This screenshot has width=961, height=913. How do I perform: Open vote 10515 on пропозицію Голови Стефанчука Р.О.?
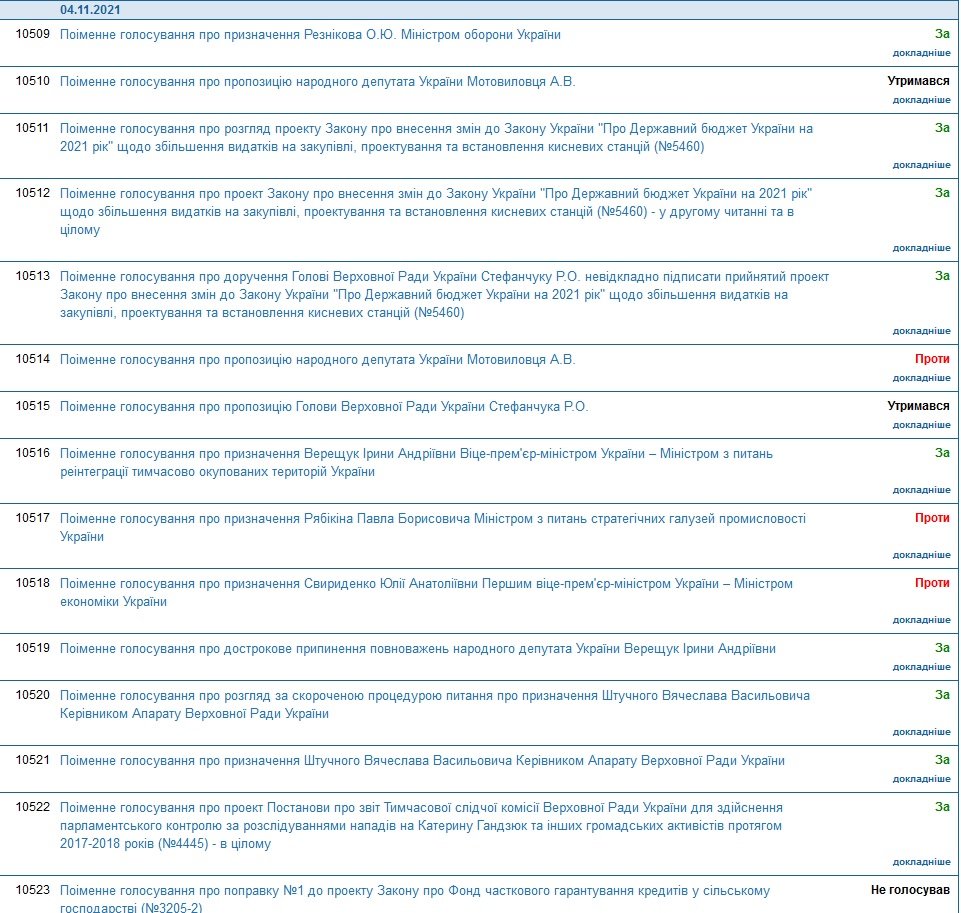[324, 407]
